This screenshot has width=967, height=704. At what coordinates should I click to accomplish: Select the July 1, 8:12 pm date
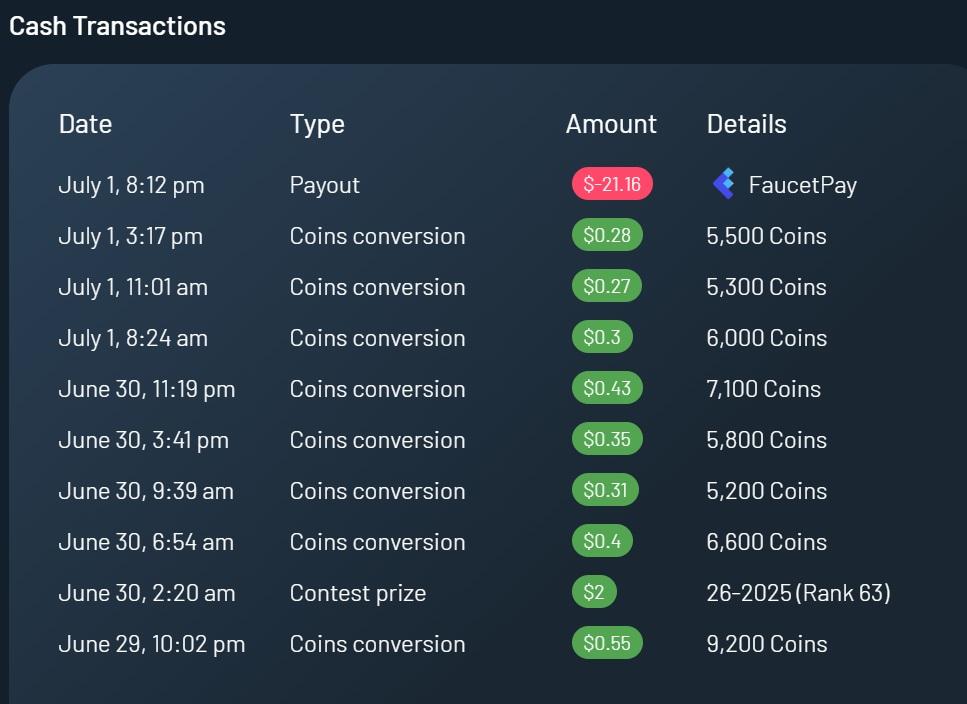tap(131, 185)
